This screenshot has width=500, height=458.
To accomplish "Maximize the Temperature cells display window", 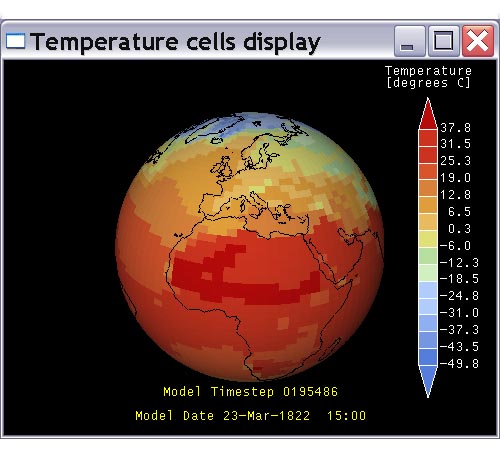I will coord(444,41).
